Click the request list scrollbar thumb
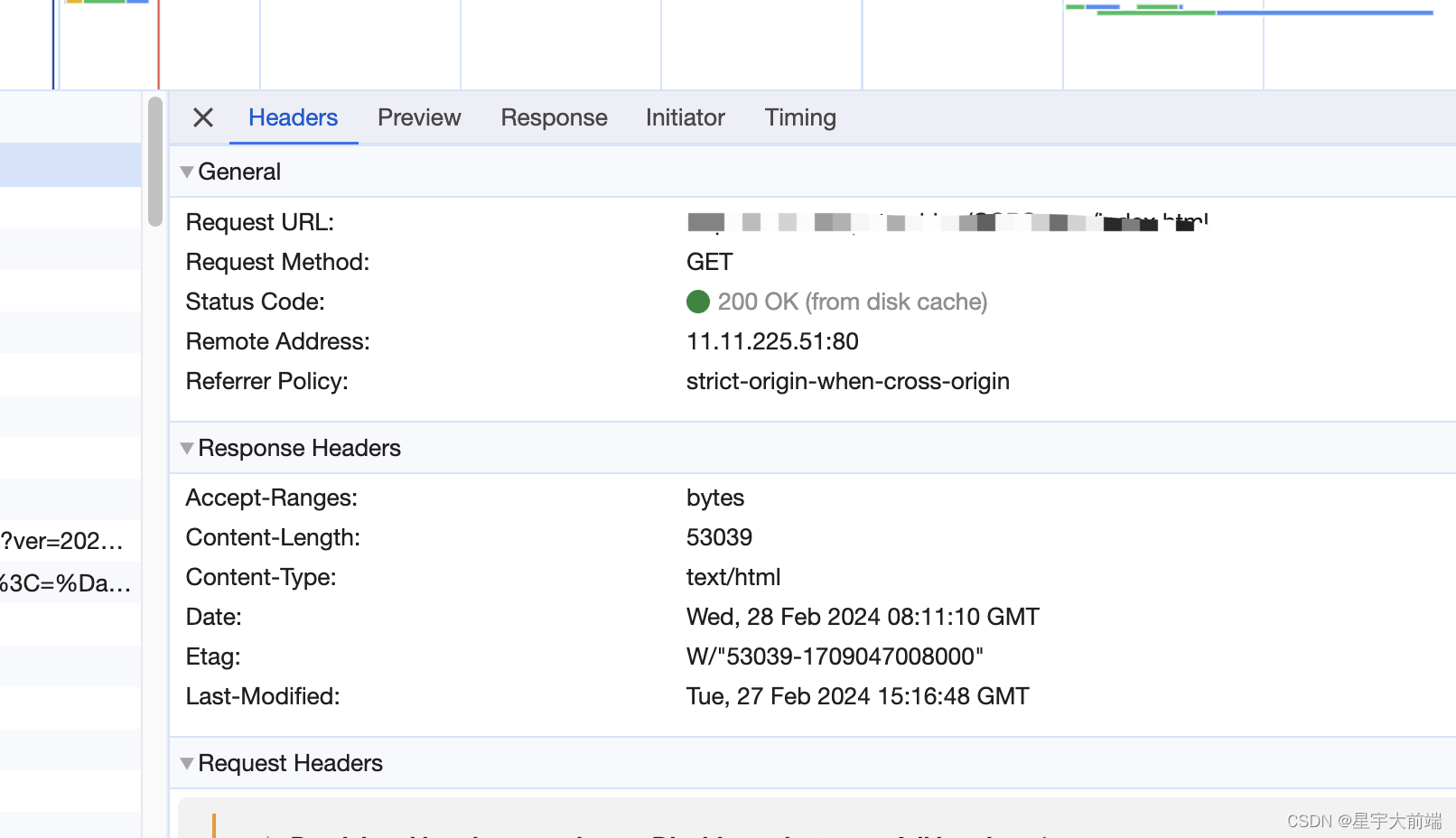Image resolution: width=1456 pixels, height=838 pixels. [x=155, y=161]
